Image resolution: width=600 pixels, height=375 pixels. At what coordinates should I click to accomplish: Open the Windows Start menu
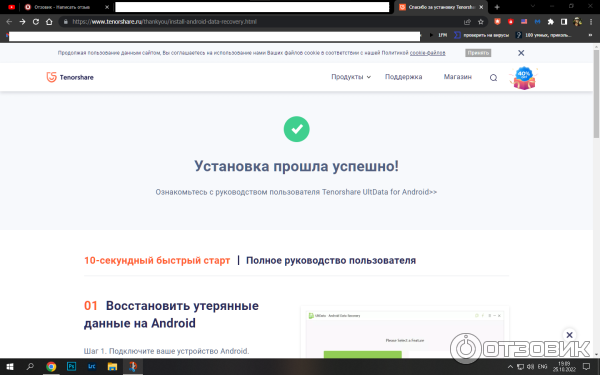click(x=9, y=367)
